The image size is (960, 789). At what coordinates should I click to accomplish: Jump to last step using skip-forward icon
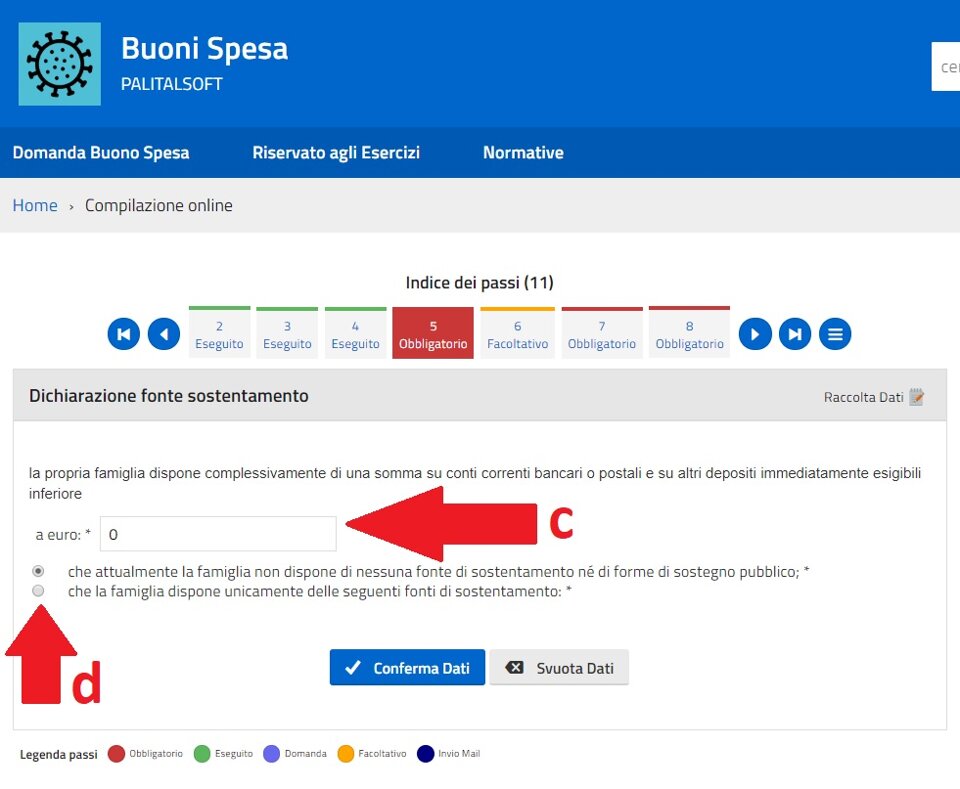coord(795,334)
